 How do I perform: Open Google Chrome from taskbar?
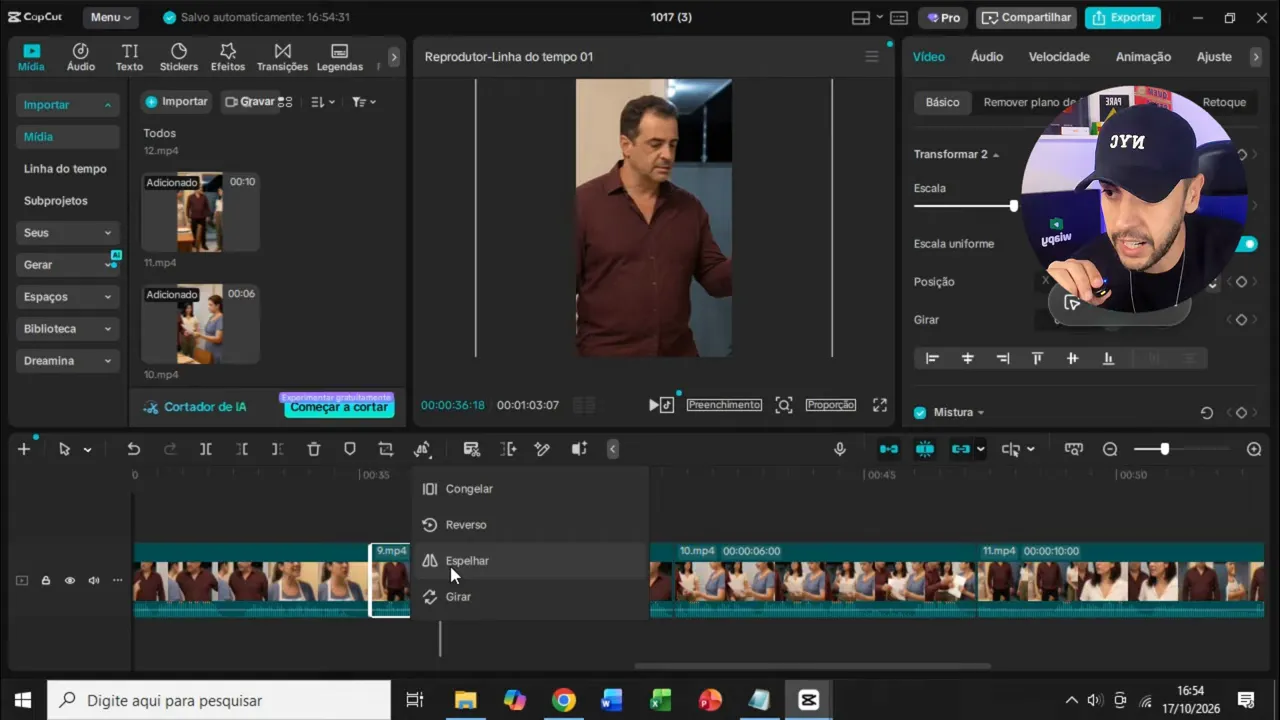[x=563, y=700]
